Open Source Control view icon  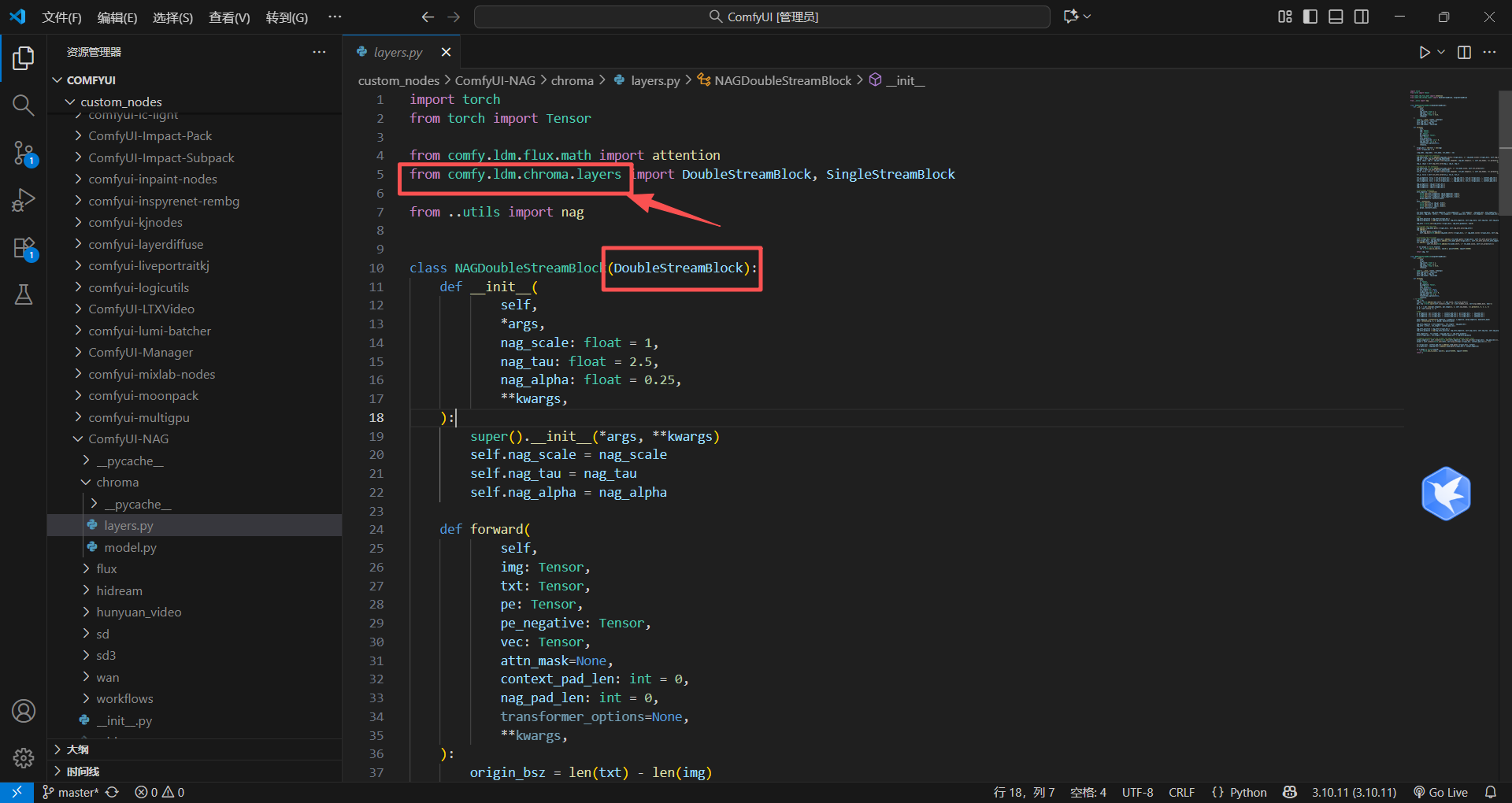click(x=24, y=153)
